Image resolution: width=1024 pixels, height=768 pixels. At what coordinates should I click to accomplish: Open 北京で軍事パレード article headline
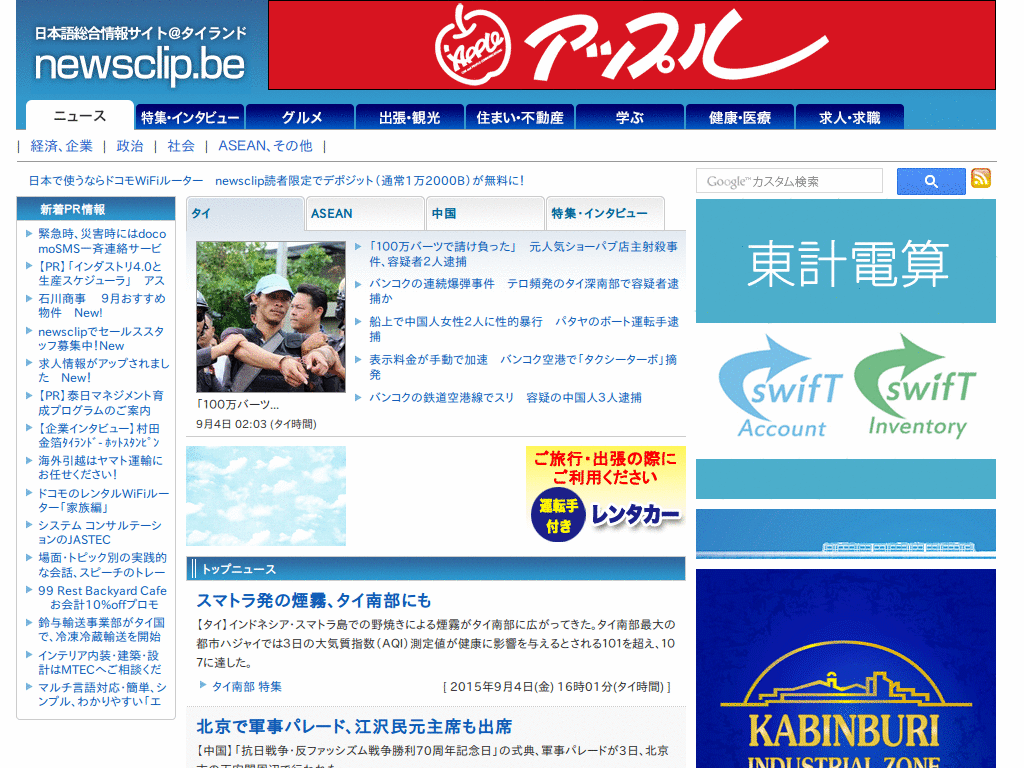(354, 726)
